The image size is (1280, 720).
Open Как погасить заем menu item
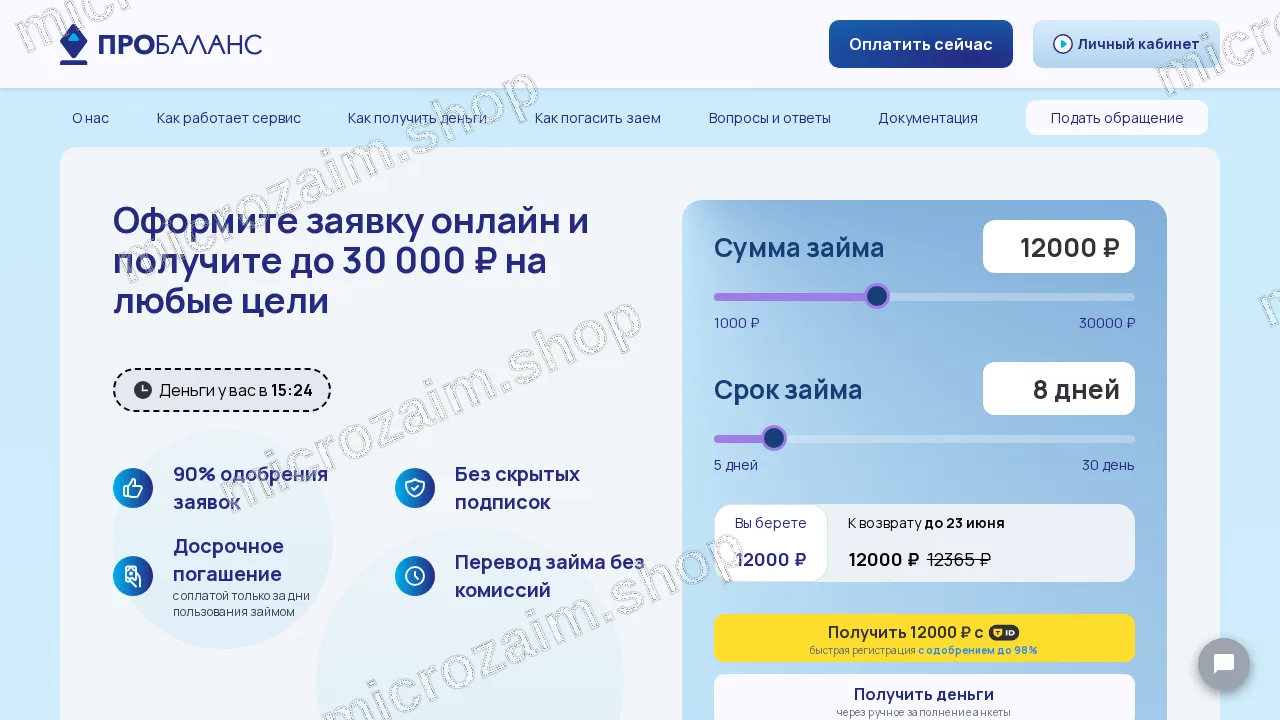[x=598, y=118]
